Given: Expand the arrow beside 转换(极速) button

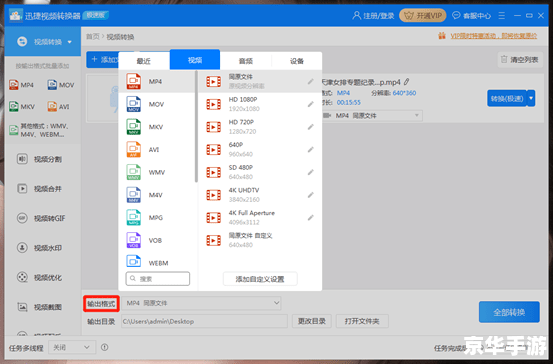Looking at the screenshot, I should click(x=531, y=98).
